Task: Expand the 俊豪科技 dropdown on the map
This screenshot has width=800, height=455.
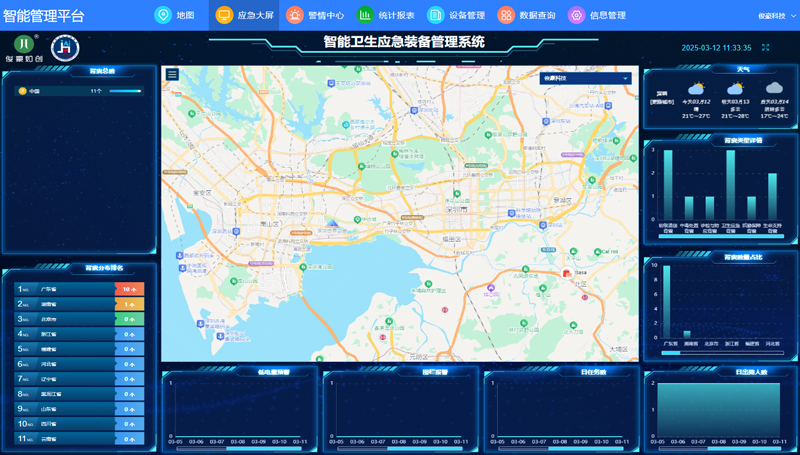Action: coord(586,79)
